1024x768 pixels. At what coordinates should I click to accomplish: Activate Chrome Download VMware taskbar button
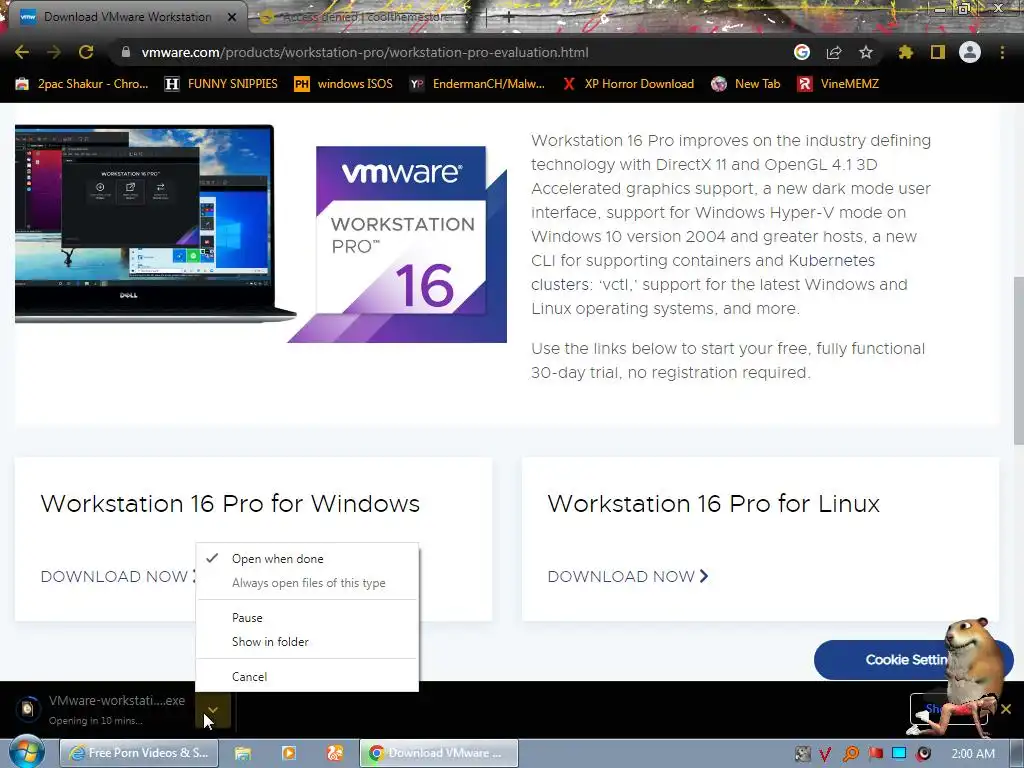point(439,753)
